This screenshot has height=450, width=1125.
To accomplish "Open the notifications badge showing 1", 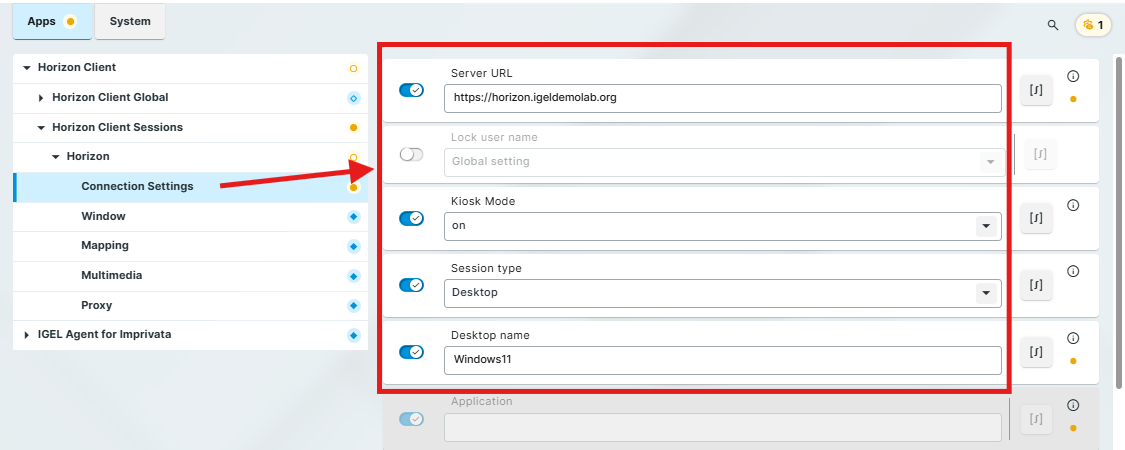I will [1092, 25].
